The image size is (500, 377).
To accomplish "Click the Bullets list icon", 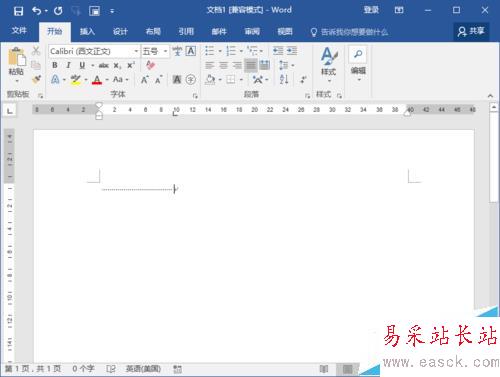I will pos(210,51).
